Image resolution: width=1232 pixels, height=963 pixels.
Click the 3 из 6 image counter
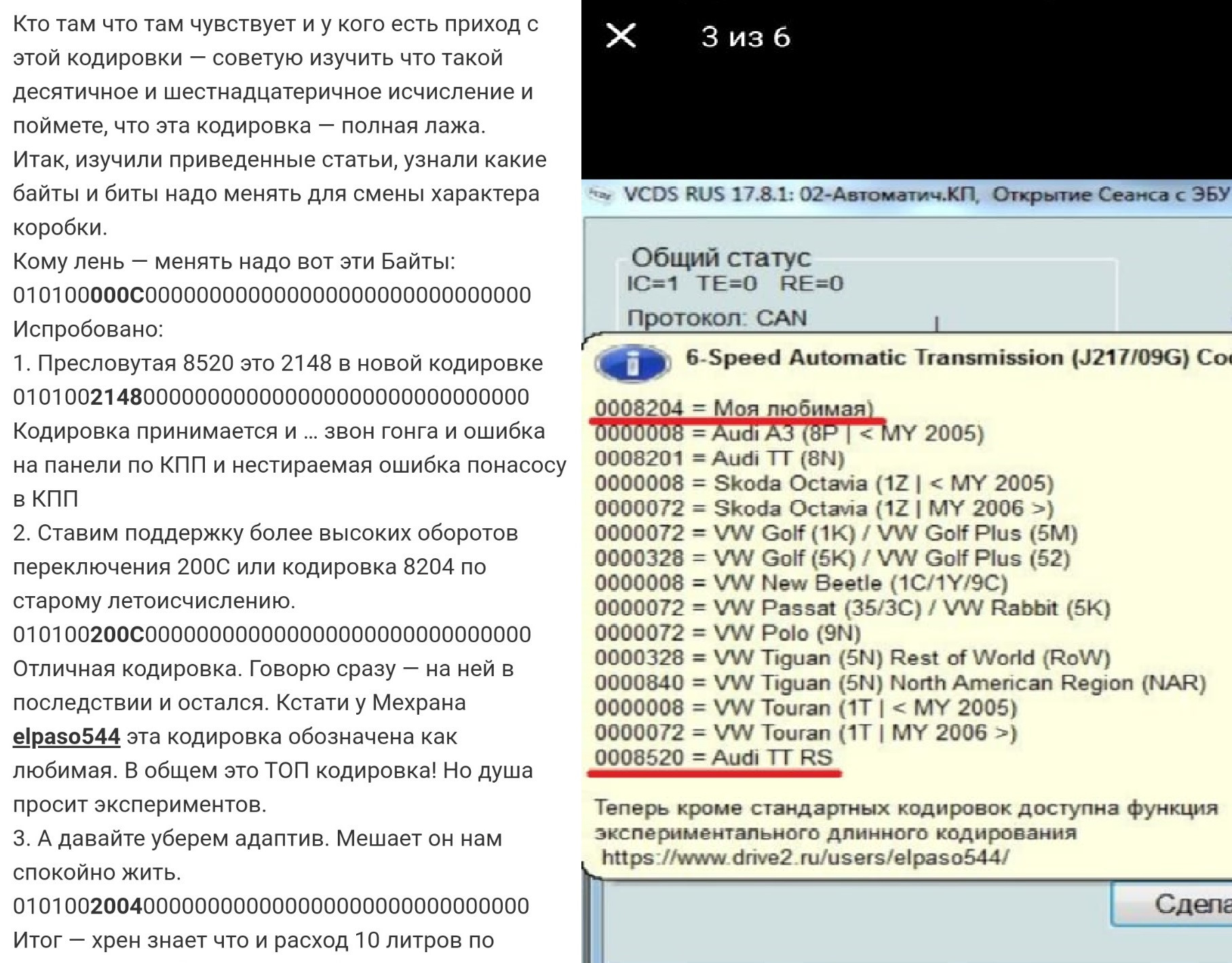[x=746, y=37]
